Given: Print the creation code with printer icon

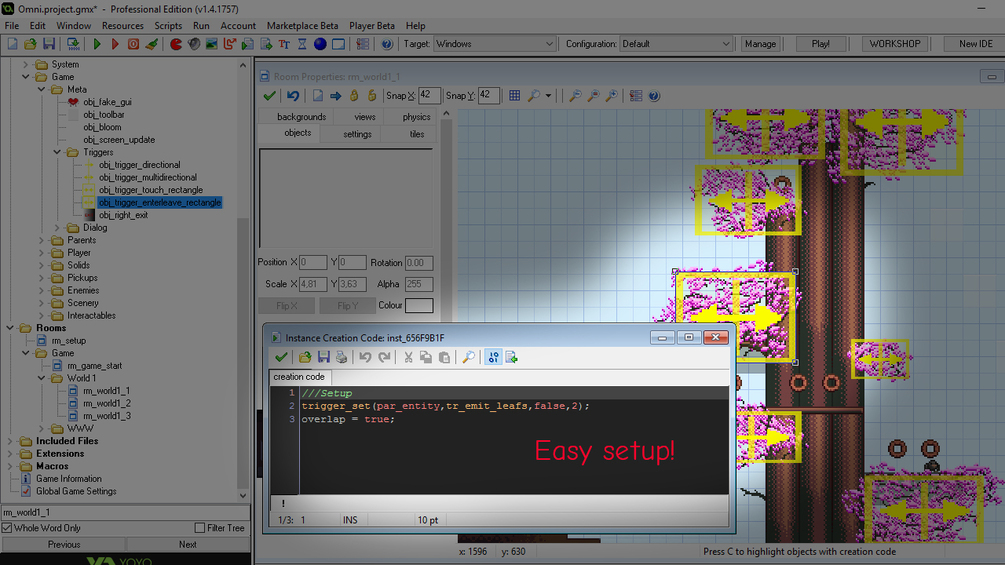Looking at the screenshot, I should point(342,357).
